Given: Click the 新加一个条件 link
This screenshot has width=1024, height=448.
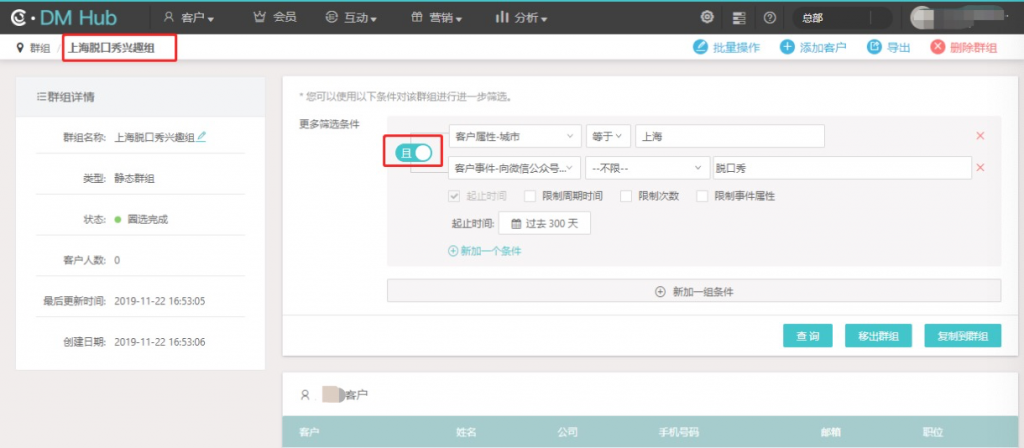Looking at the screenshot, I should coord(485,251).
